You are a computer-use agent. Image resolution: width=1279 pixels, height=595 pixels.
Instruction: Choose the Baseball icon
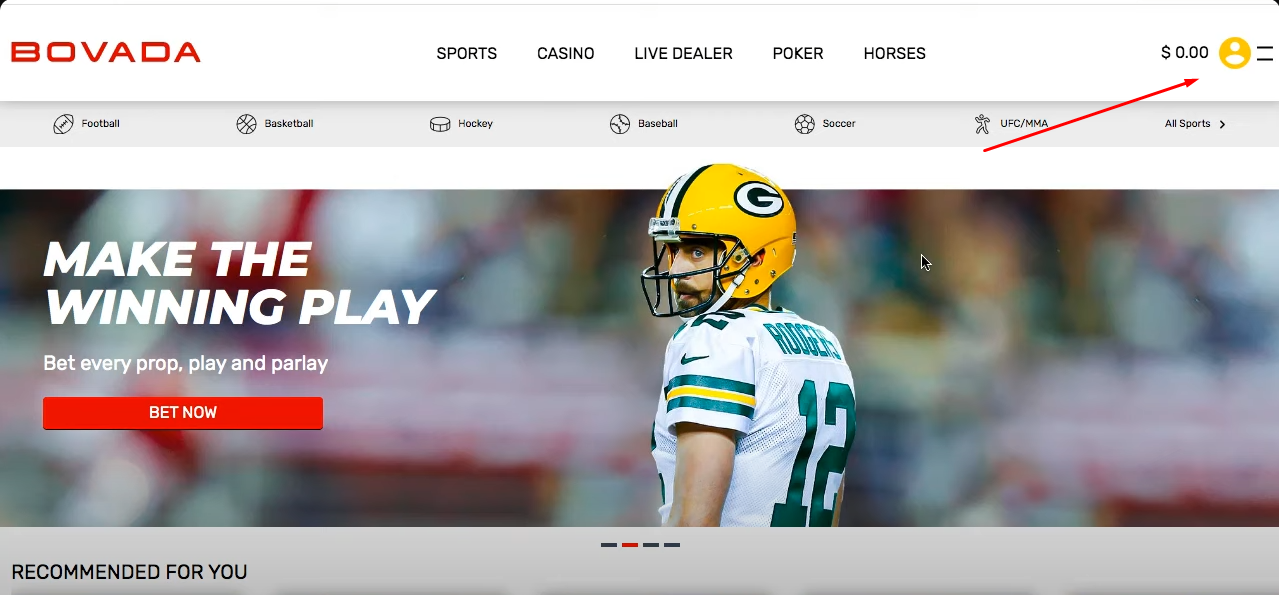point(620,124)
